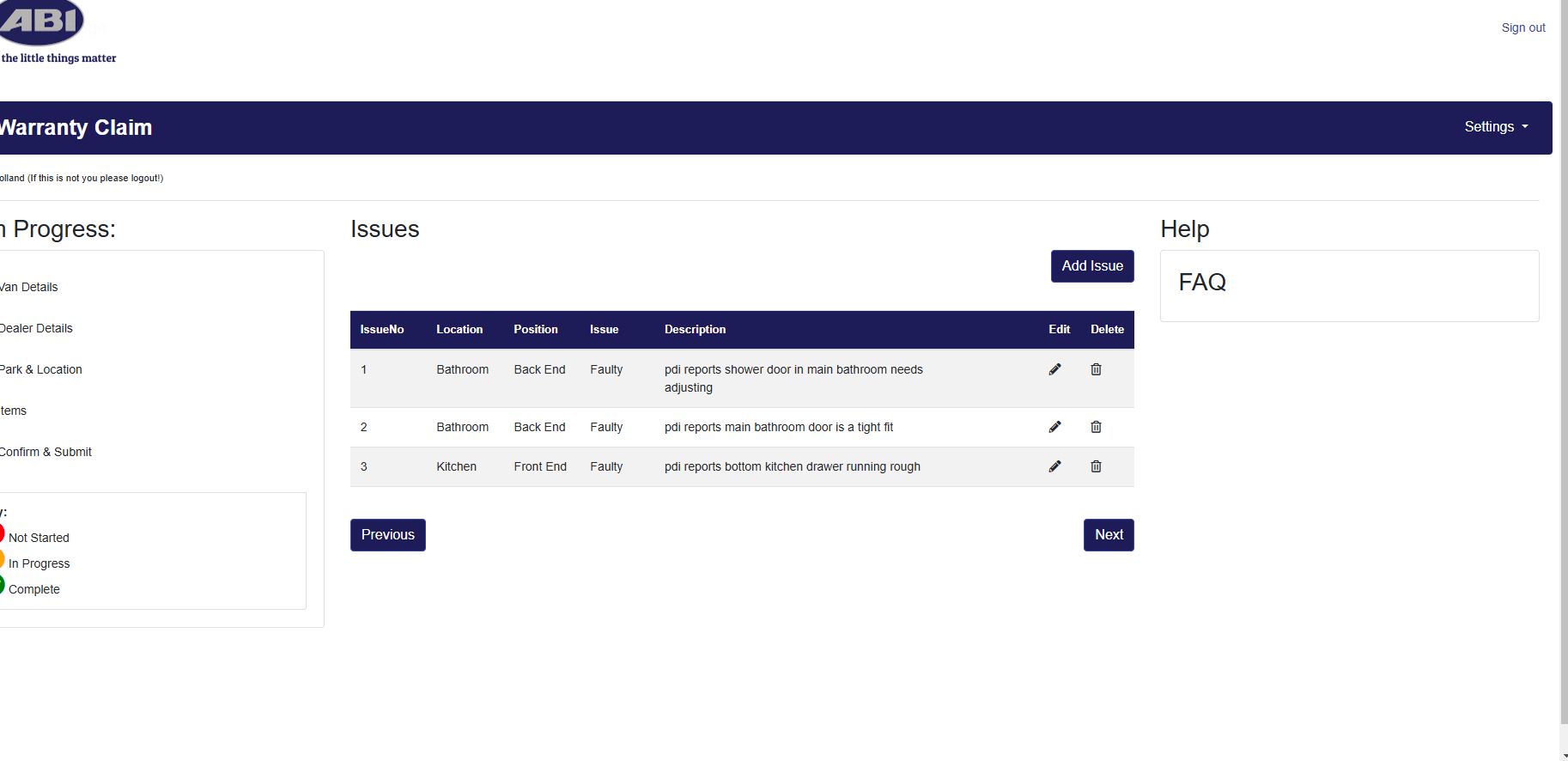Go to Van Details step
The width and height of the screenshot is (1568, 761).
click(x=29, y=287)
